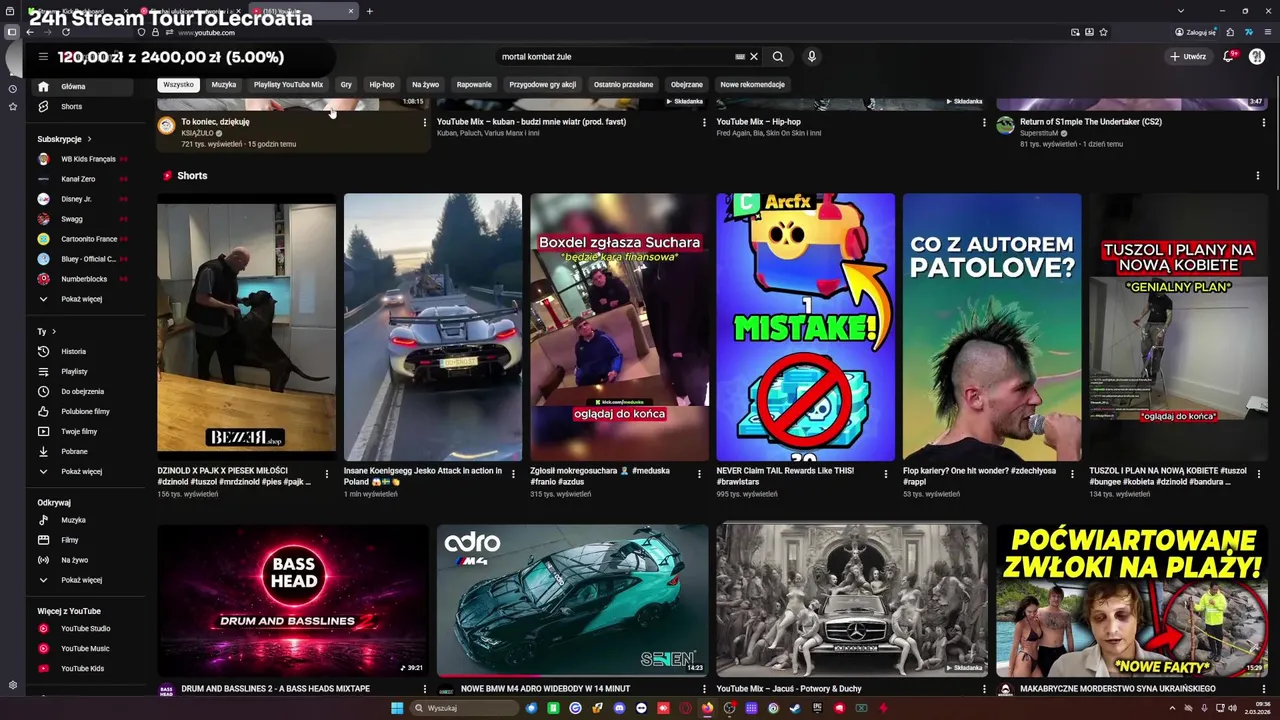This screenshot has height=720, width=1280.
Task: Open the Ty section chevron
Action: (54, 332)
